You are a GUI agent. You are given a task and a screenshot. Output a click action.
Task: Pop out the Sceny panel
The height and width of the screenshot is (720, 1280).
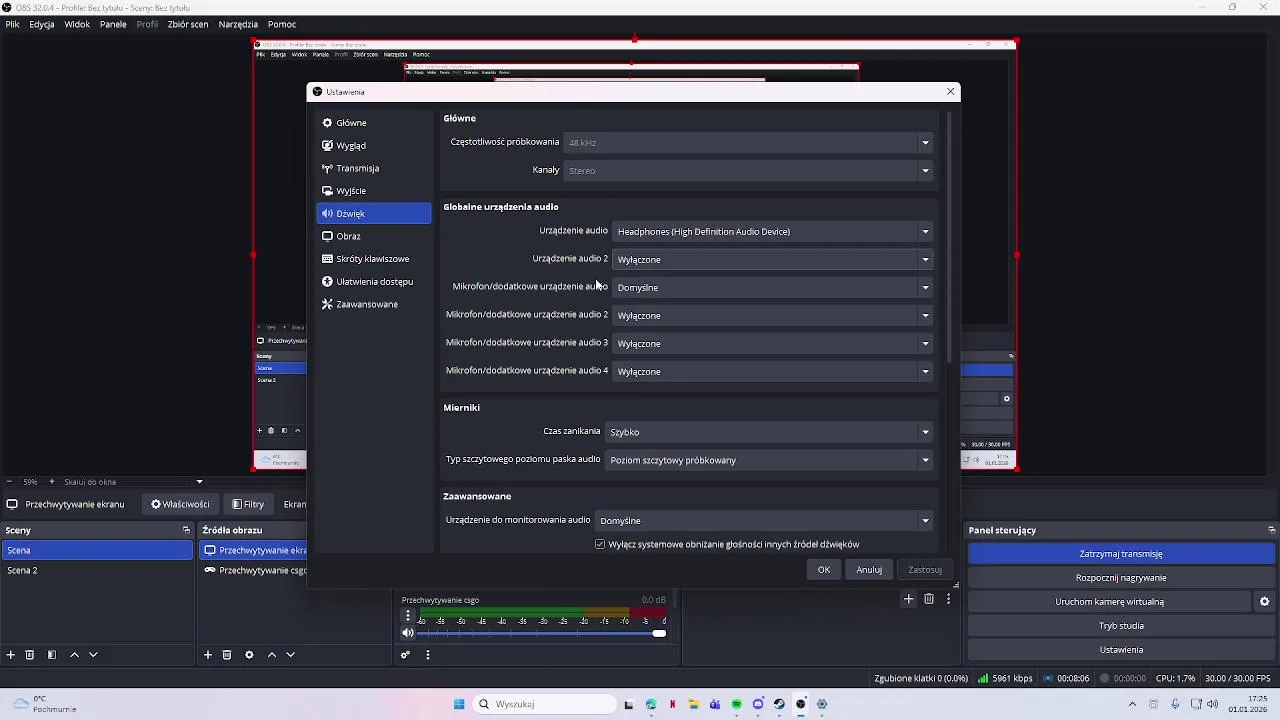(186, 530)
